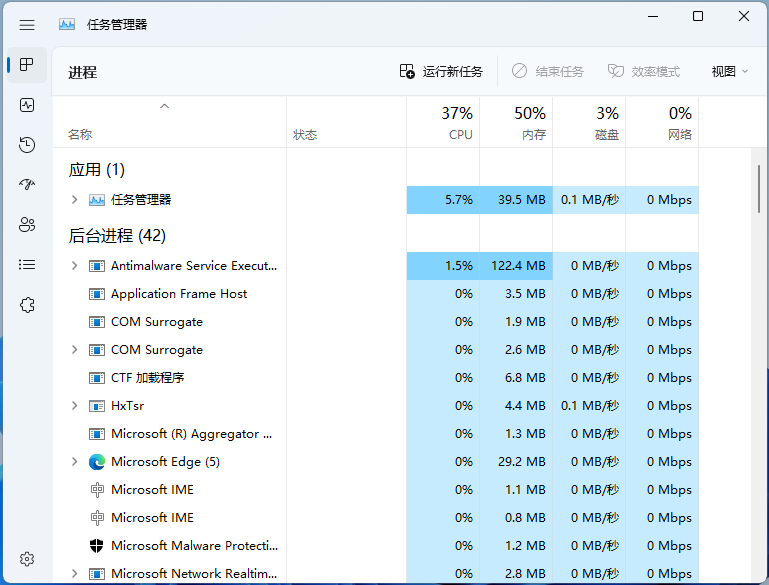Open the Startup apps sidebar icon
The image size is (769, 585).
(x=27, y=184)
